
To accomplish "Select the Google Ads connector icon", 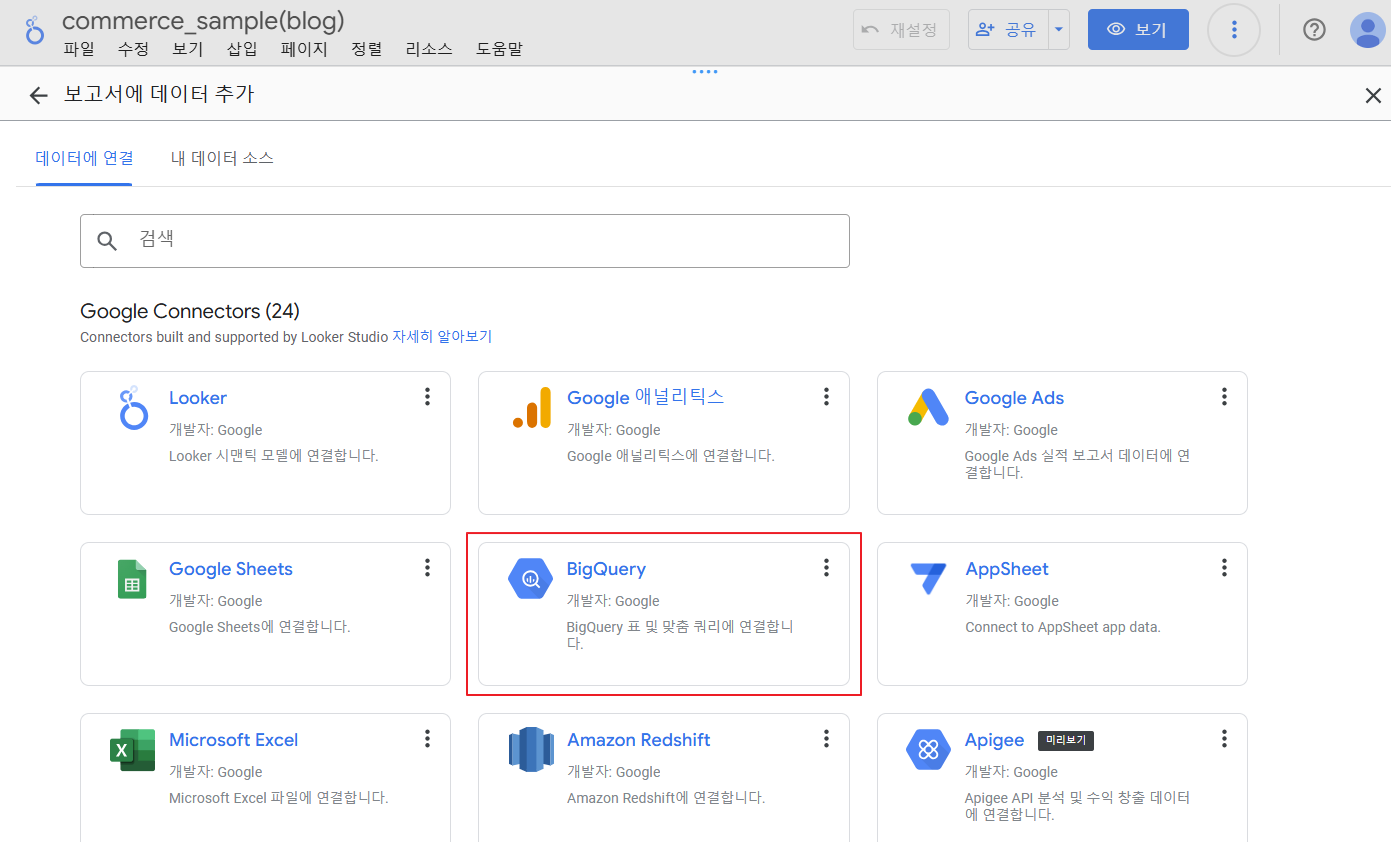I will [x=928, y=407].
